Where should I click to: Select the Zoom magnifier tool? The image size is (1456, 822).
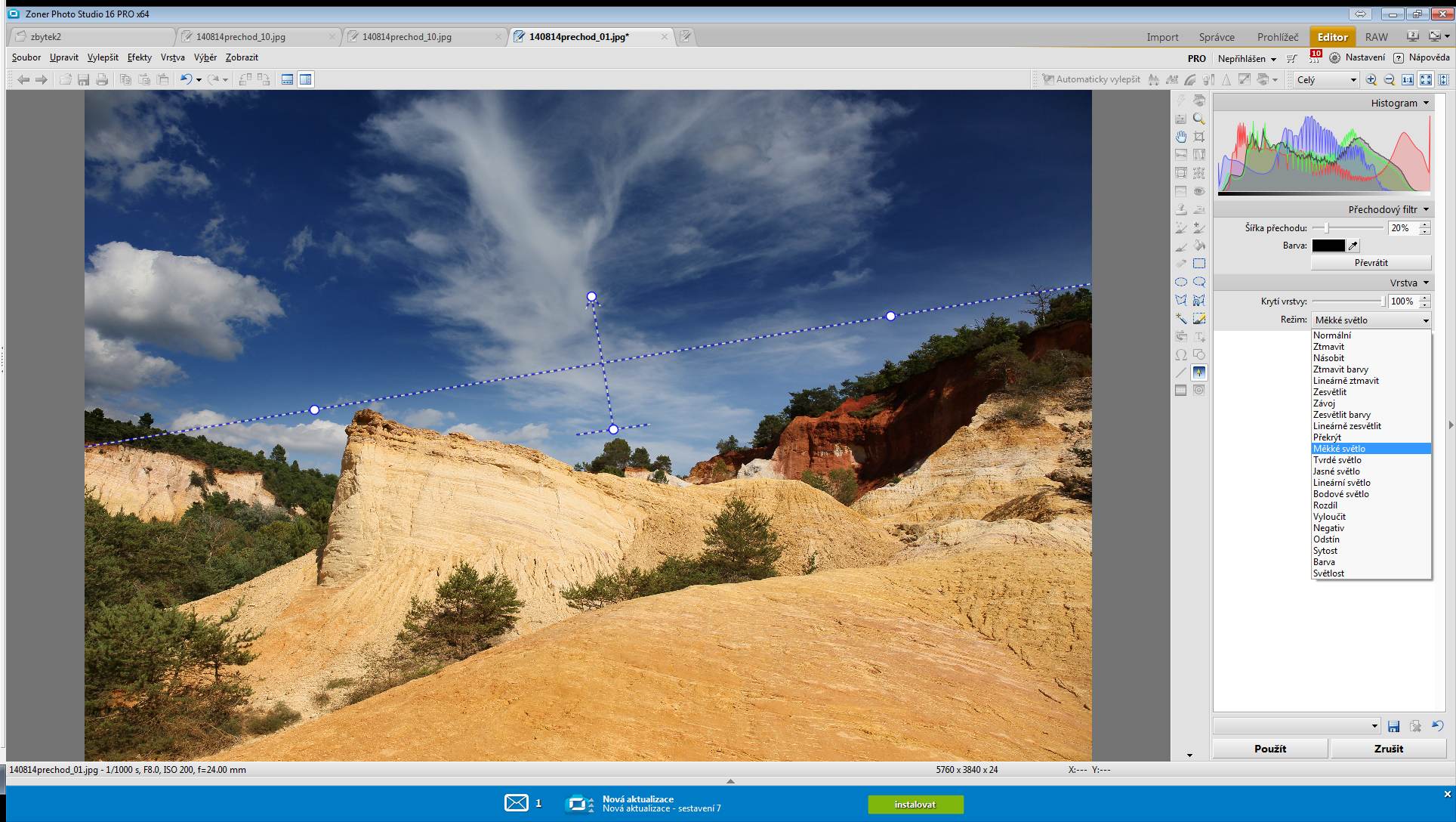point(1198,119)
